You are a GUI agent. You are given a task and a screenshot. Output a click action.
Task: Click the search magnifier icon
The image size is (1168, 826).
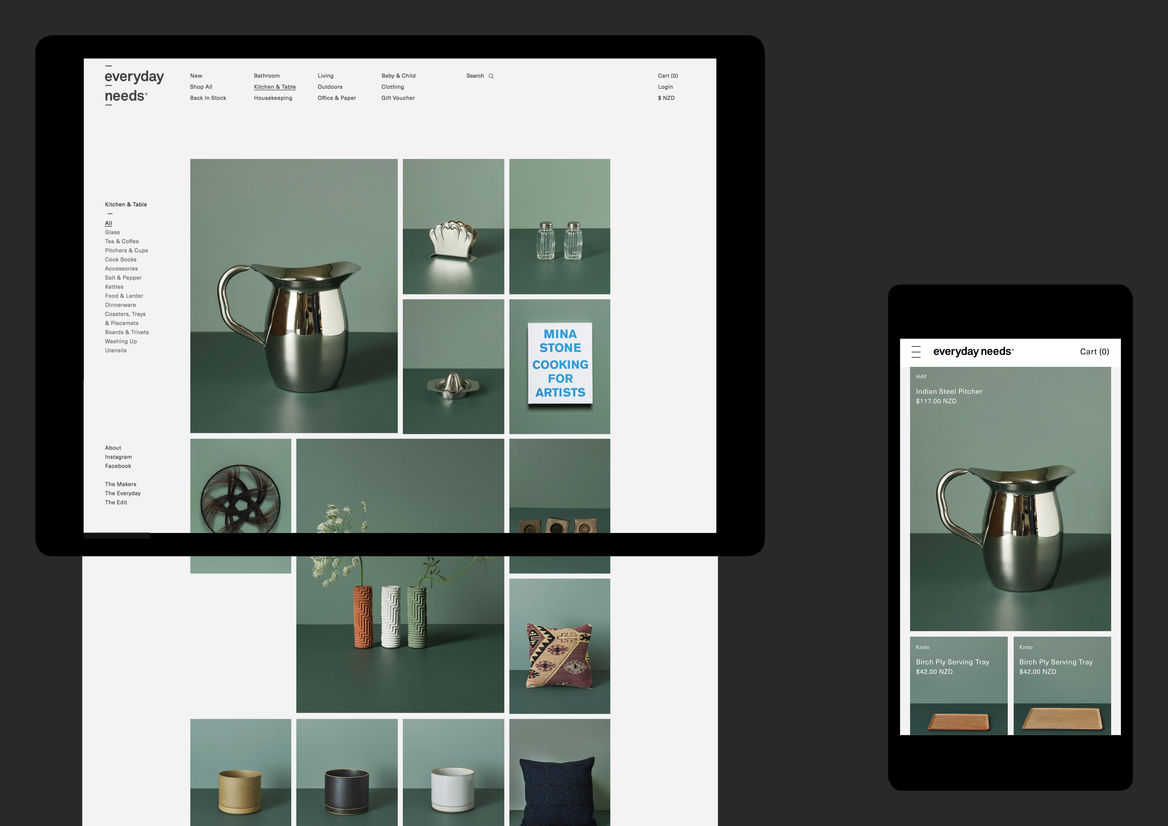click(491, 76)
